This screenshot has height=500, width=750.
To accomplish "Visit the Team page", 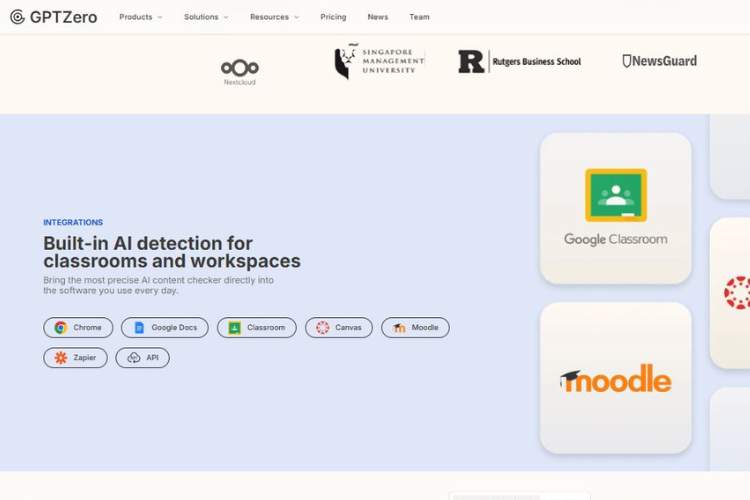I will 419,17.
